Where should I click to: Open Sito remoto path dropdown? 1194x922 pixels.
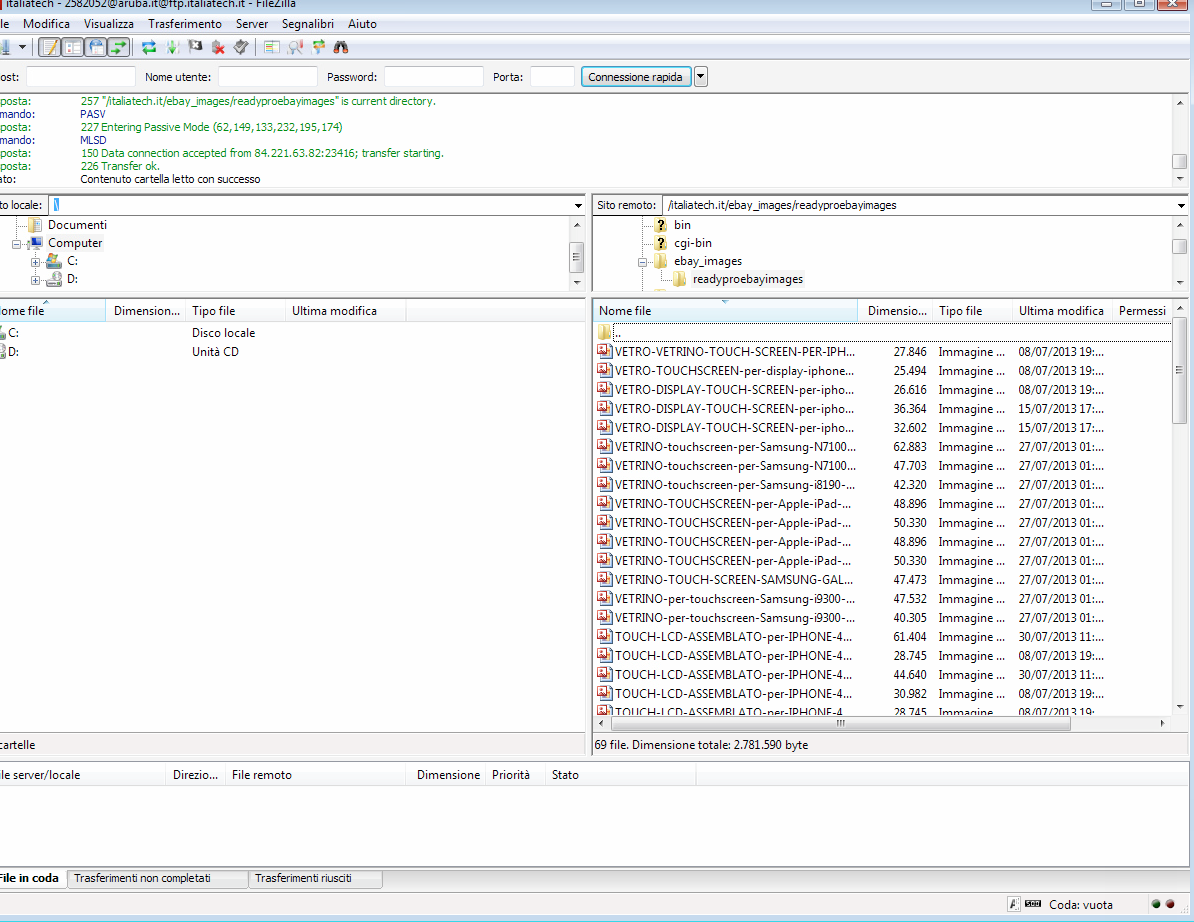pyautogui.click(x=1181, y=206)
